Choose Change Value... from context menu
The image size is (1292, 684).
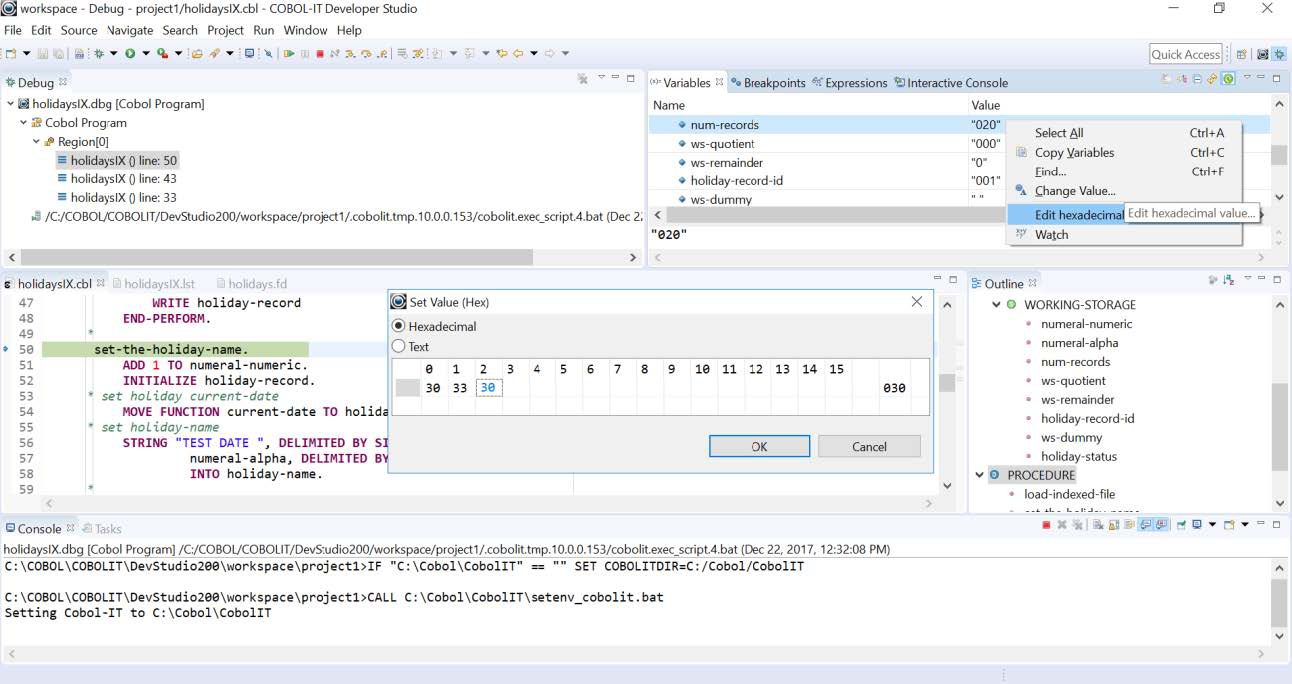(1074, 191)
